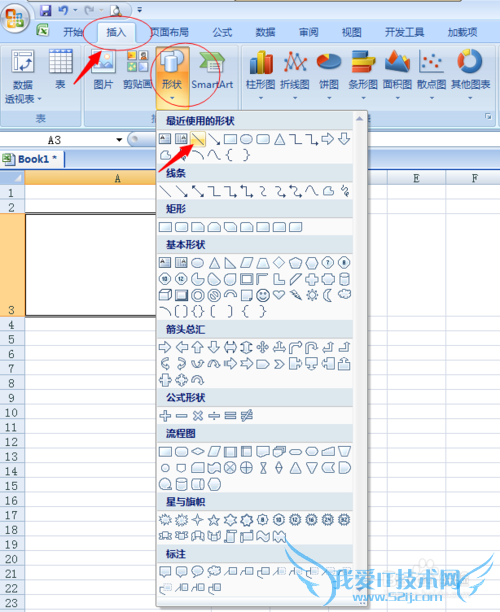The height and width of the screenshot is (612, 500).
Task: Select the first rectangle under 矩形
Action: click(x=165, y=227)
